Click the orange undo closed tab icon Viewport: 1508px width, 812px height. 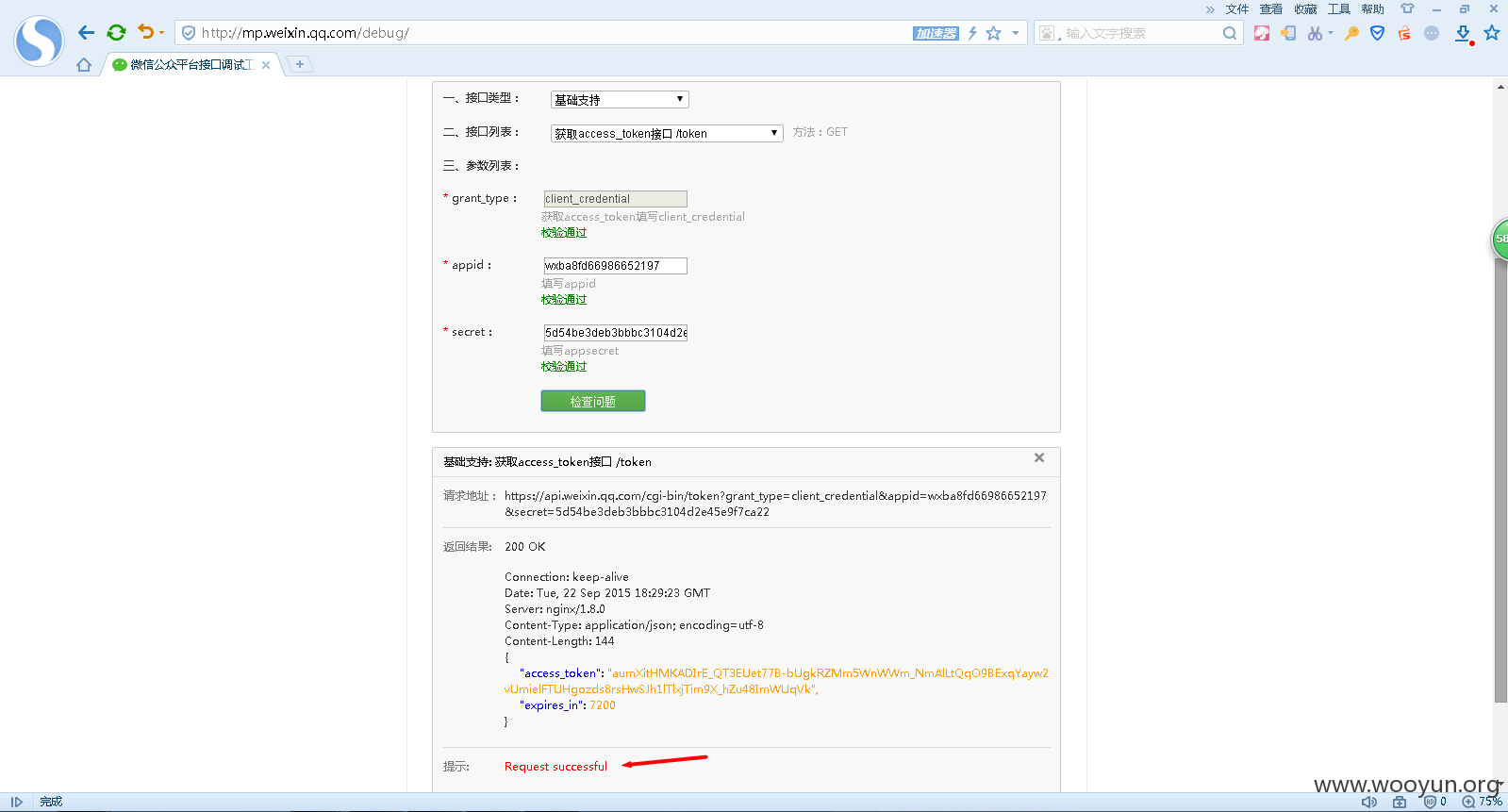145,32
